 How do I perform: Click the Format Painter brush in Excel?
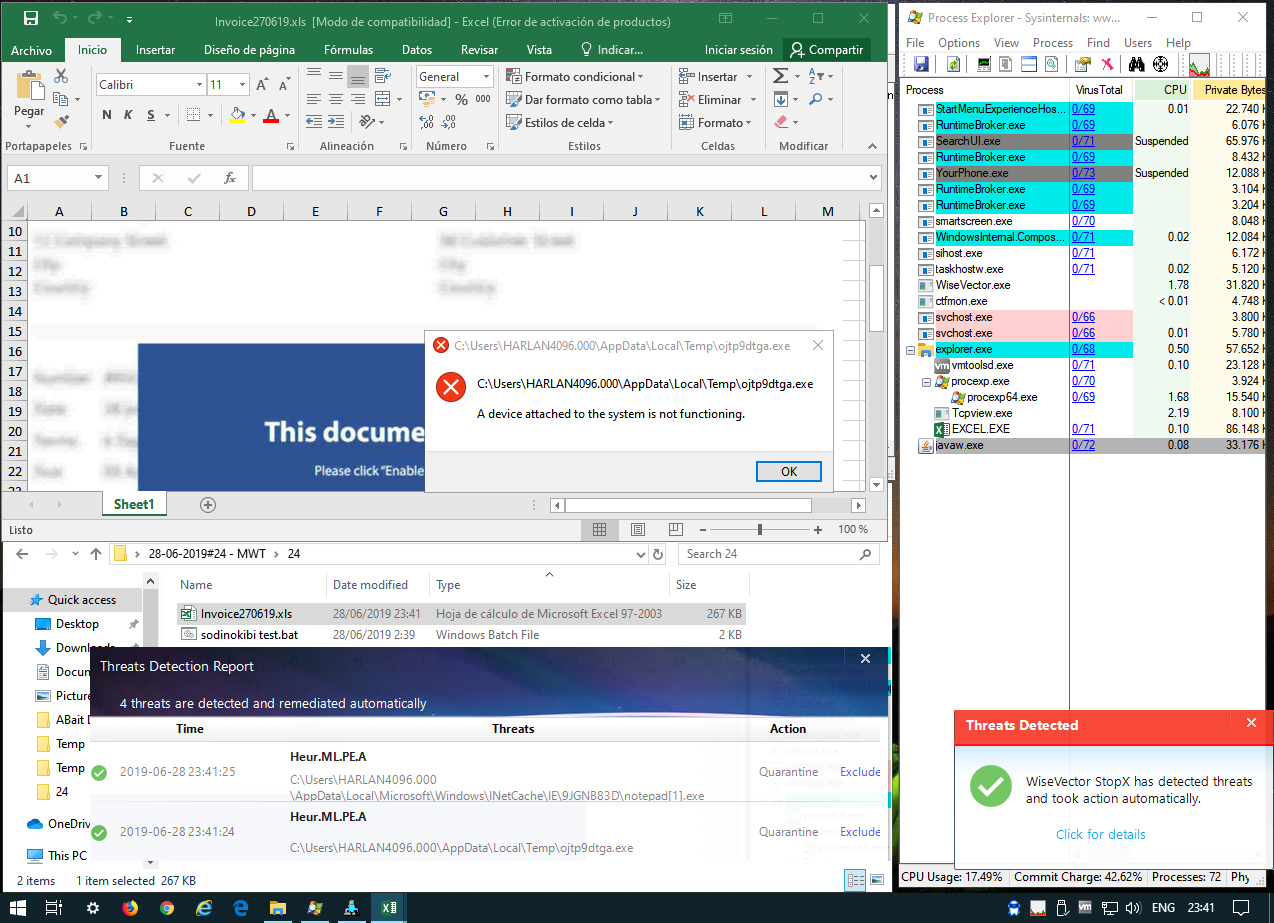tap(61, 122)
